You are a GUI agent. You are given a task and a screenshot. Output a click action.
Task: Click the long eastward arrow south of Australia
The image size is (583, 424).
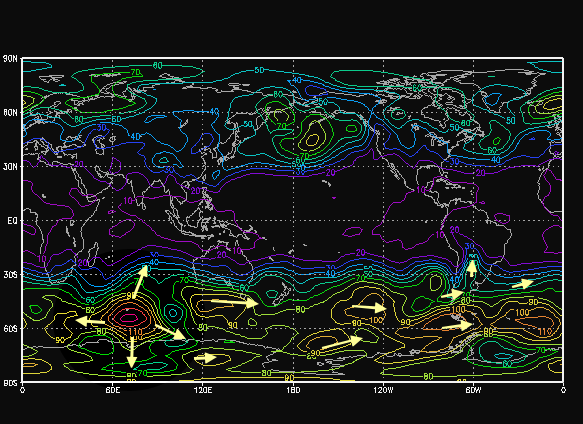coord(235,302)
